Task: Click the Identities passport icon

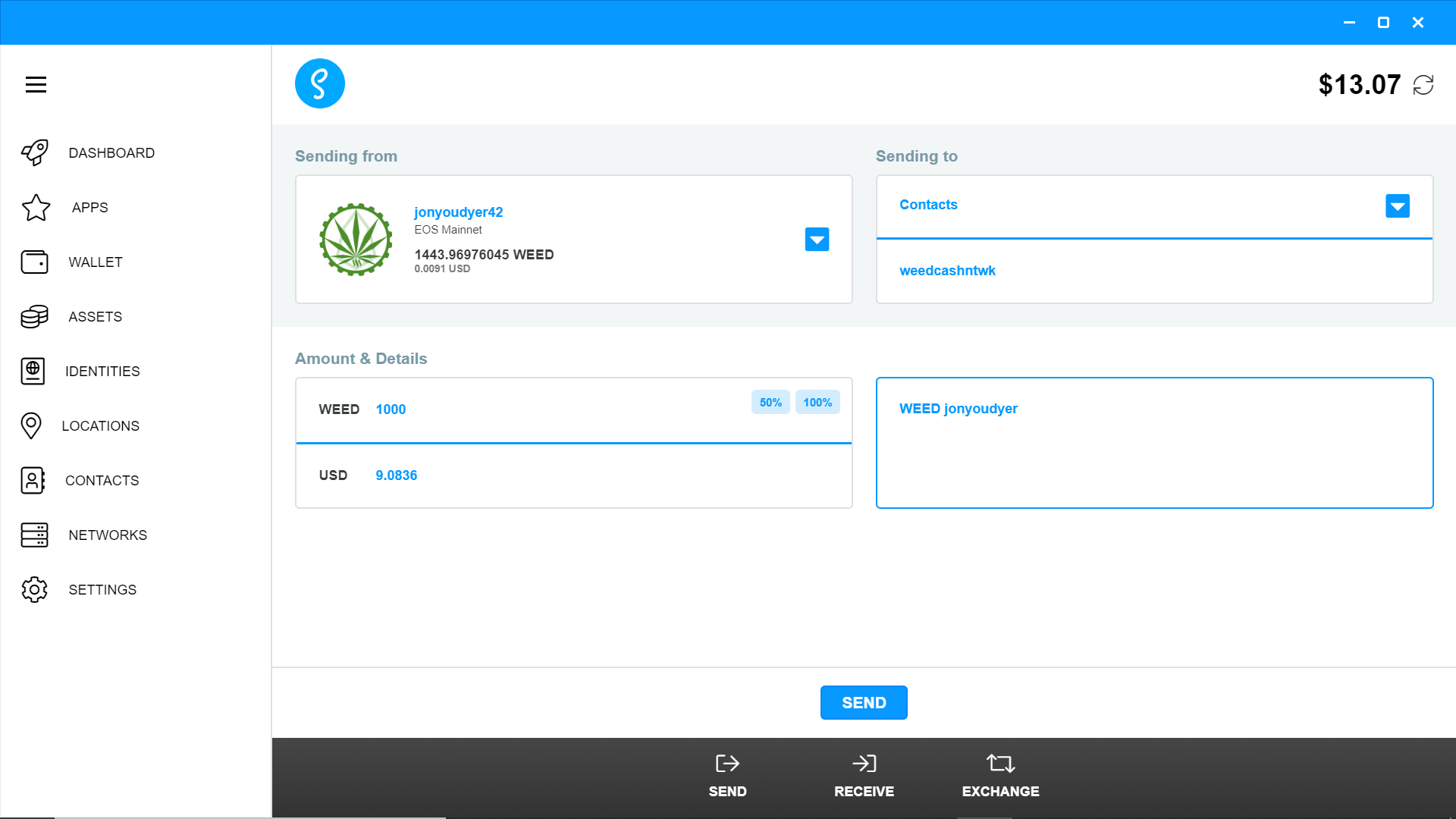Action: pyautogui.click(x=33, y=371)
